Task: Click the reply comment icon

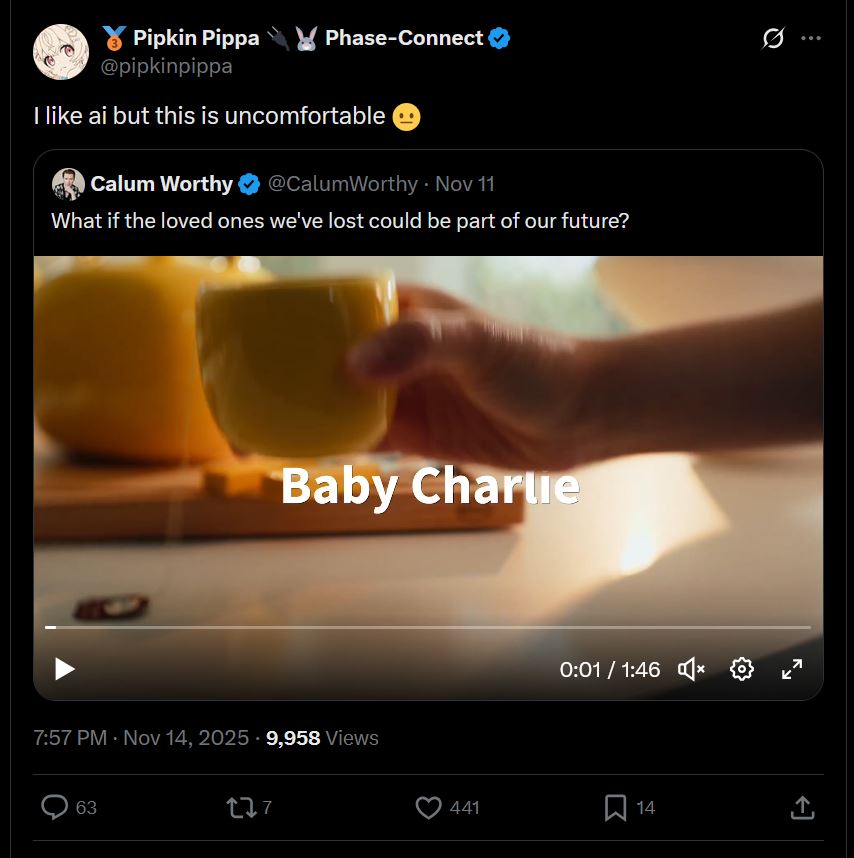Action: (54, 807)
